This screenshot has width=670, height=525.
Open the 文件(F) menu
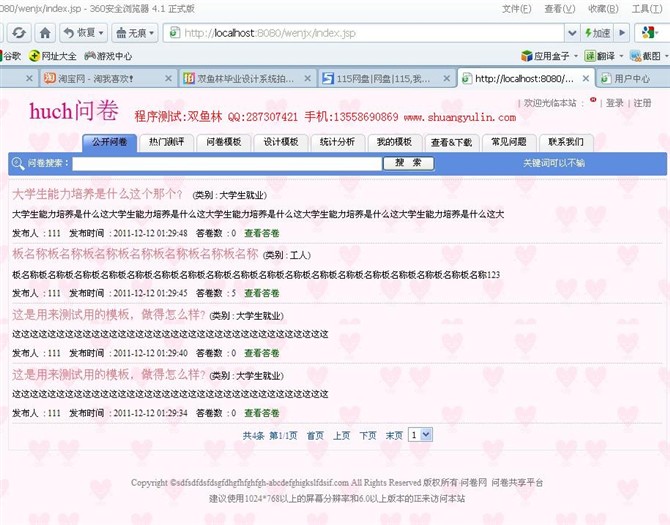click(517, 9)
